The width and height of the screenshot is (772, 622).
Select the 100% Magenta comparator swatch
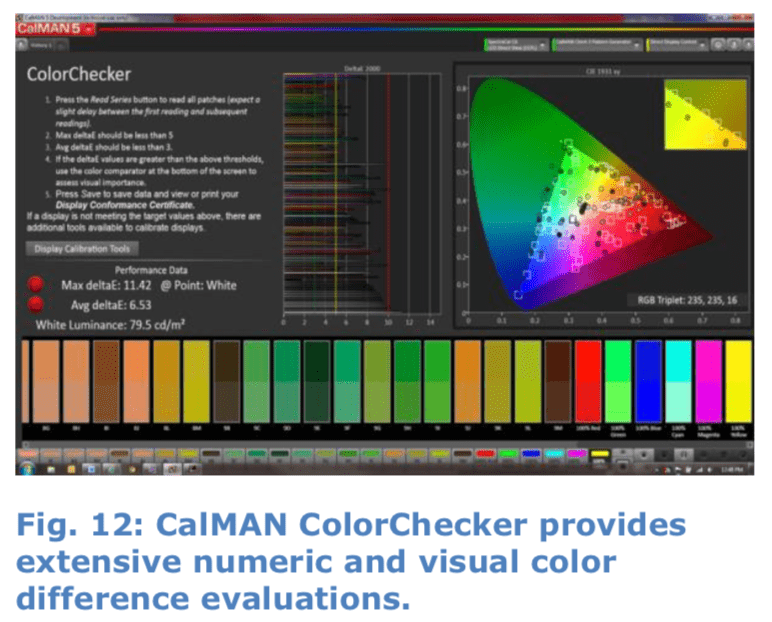pyautogui.click(x=708, y=381)
